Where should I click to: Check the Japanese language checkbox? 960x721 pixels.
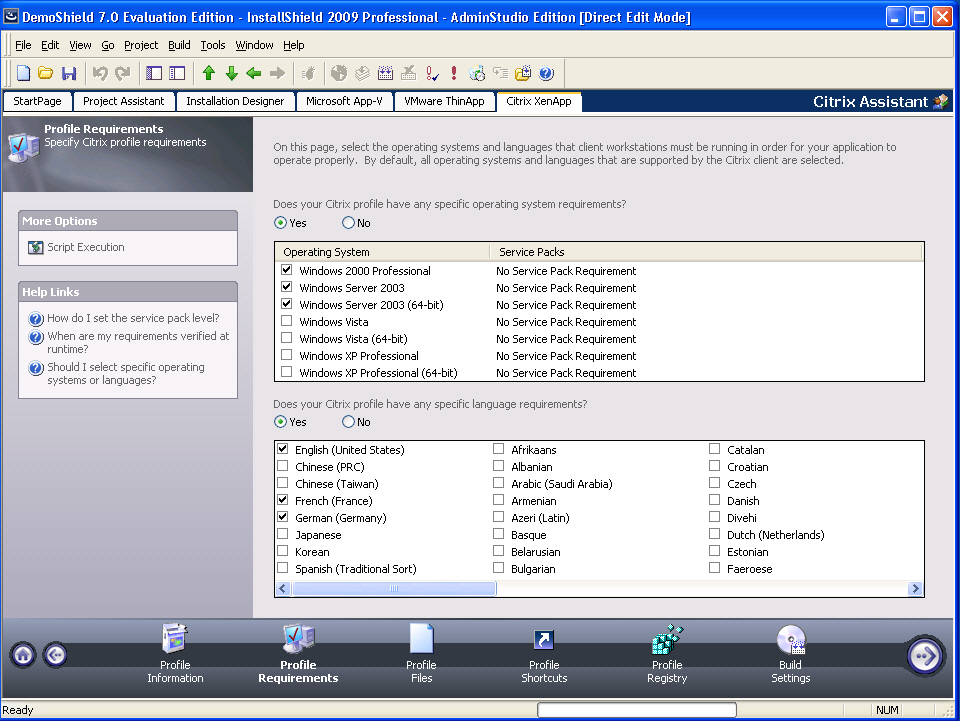(x=284, y=535)
